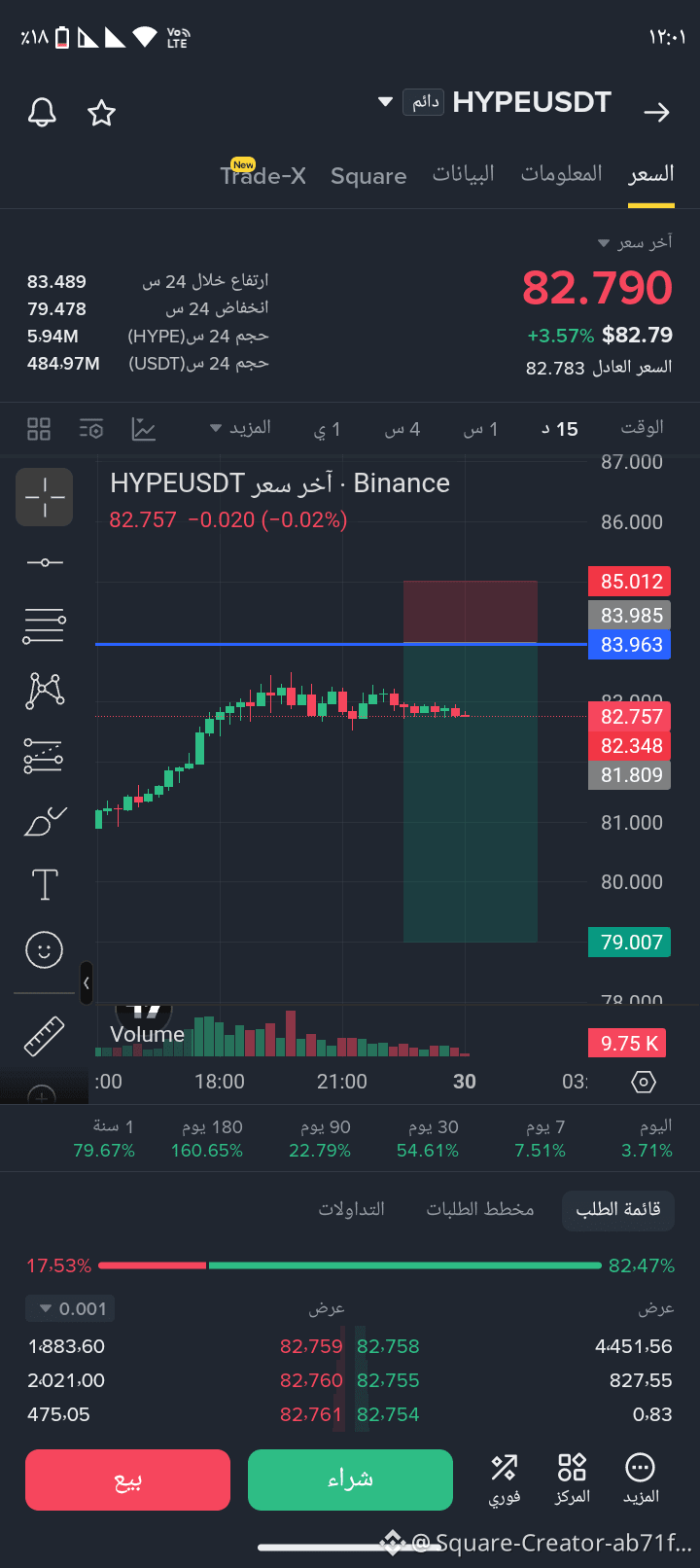Switch to the Trade-X tab

tap(262, 175)
